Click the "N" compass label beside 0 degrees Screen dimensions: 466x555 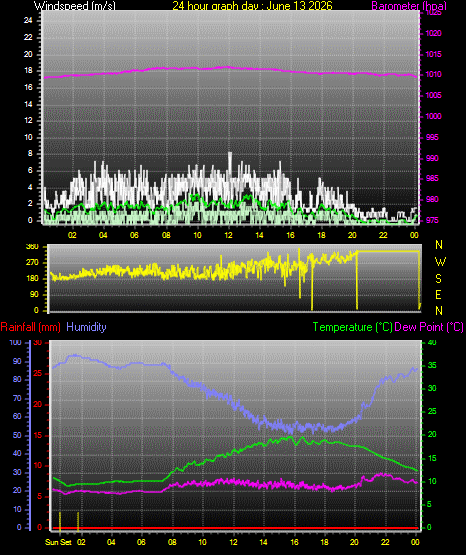click(x=439, y=310)
